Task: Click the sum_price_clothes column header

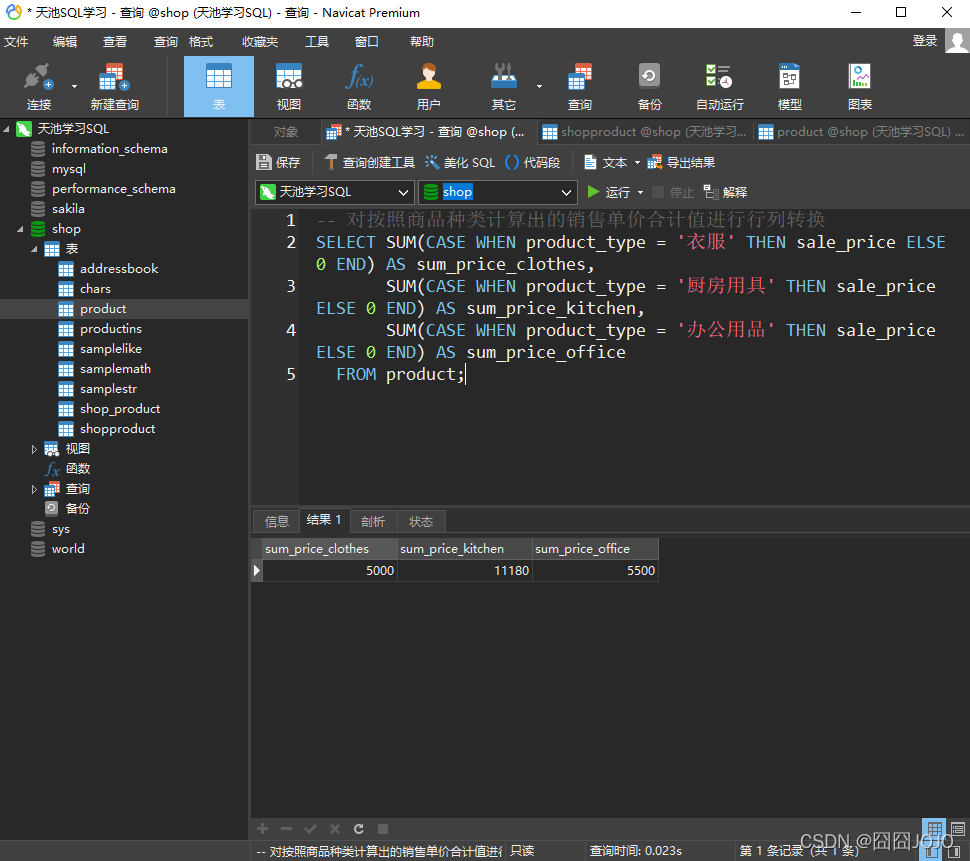Action: (330, 549)
